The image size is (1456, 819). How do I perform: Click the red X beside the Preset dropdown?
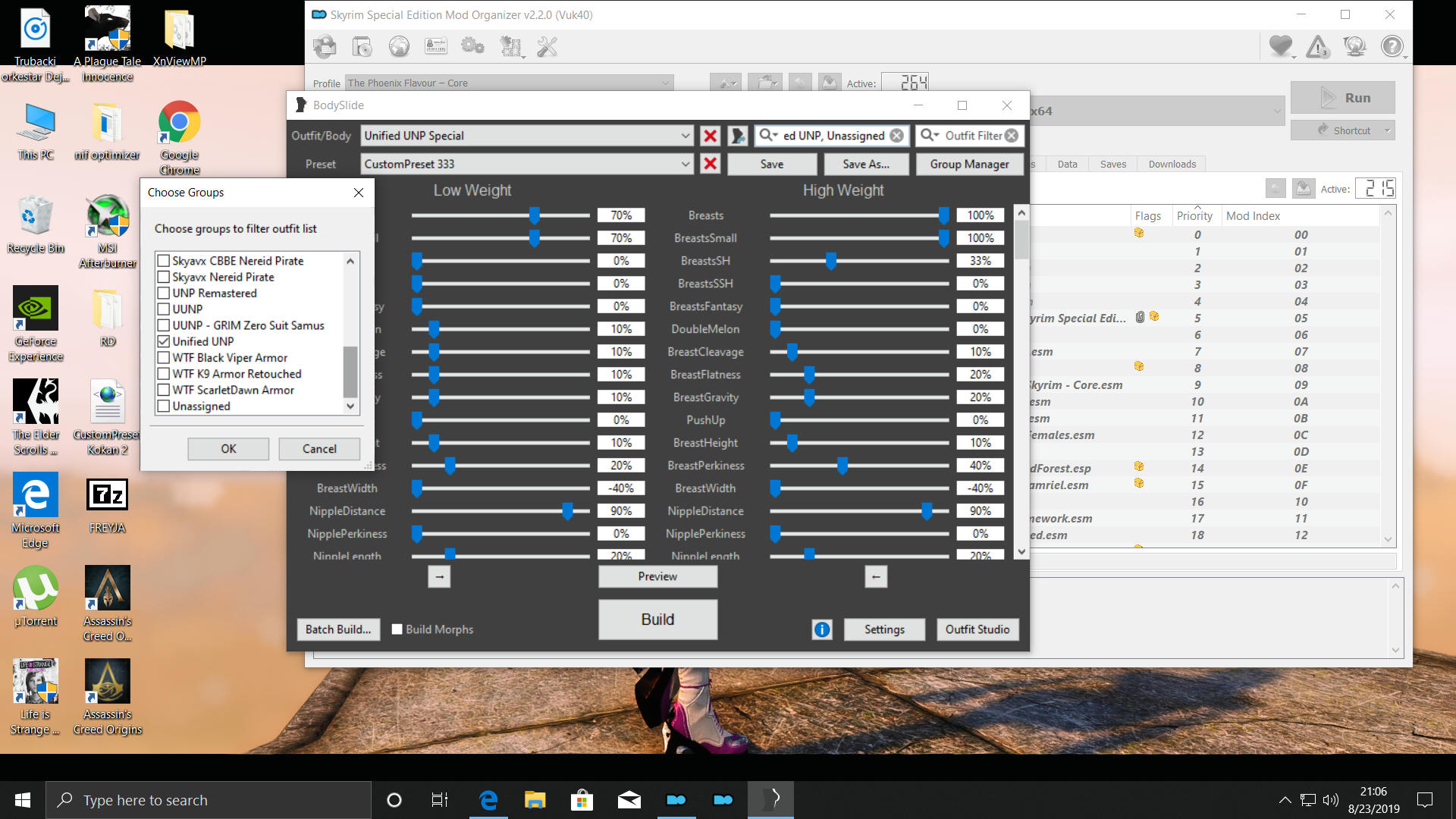(710, 164)
